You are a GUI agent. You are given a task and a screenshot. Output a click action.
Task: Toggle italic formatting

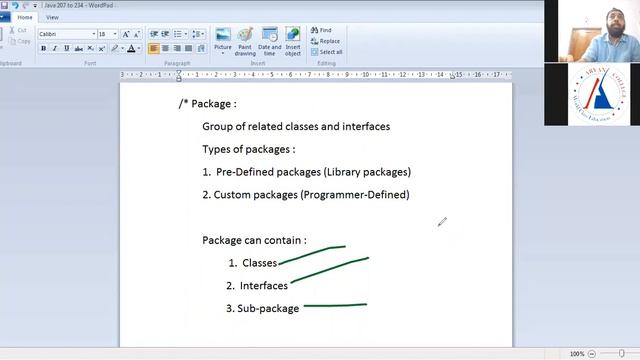point(55,48)
